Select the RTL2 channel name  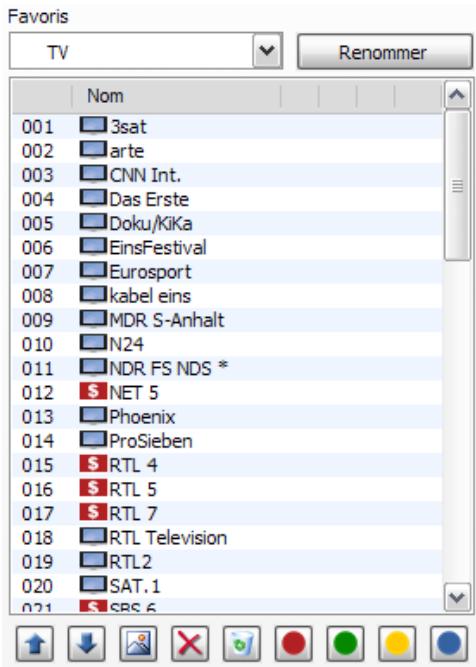pyautogui.click(x=130, y=562)
